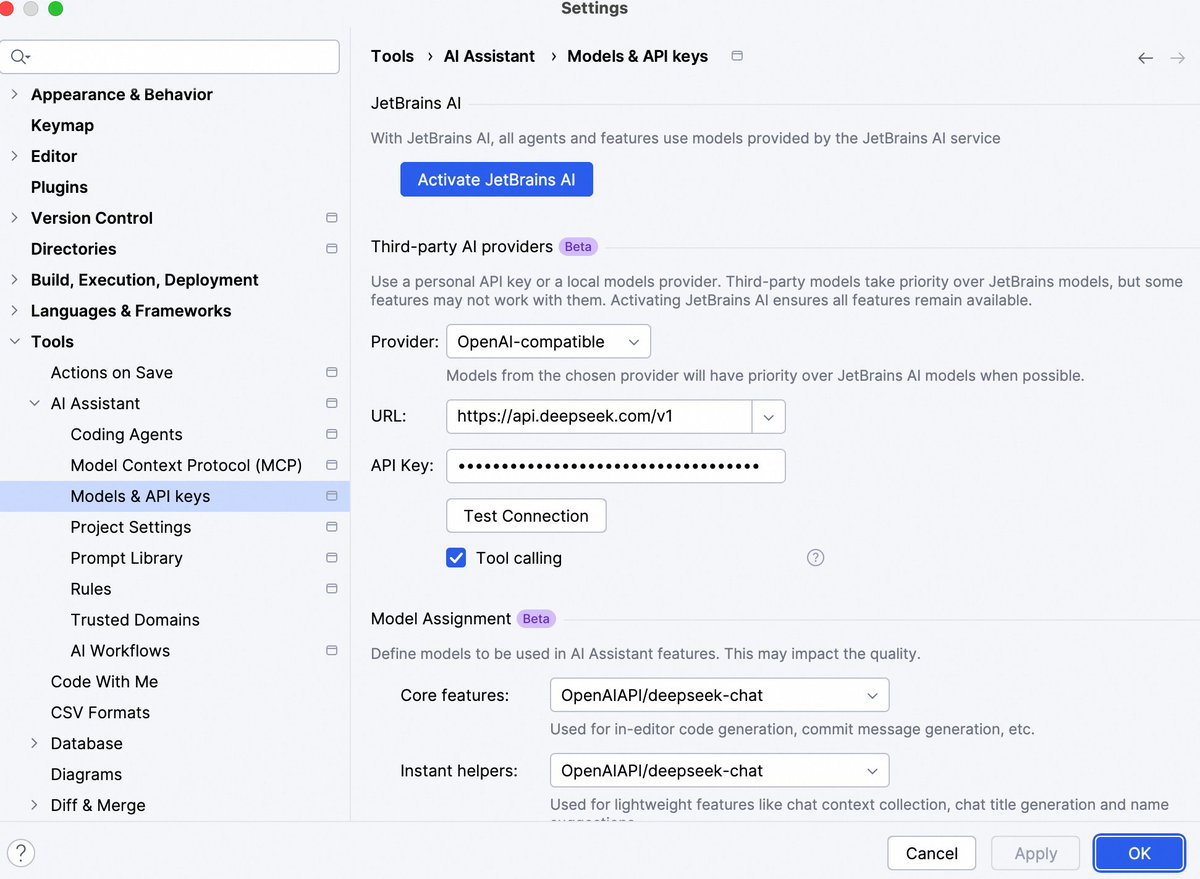Open the Core features model dropdown
1200x879 pixels.
[719, 695]
